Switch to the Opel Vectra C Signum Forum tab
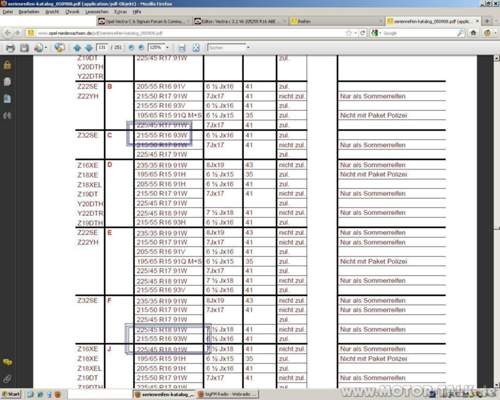 tap(143, 21)
